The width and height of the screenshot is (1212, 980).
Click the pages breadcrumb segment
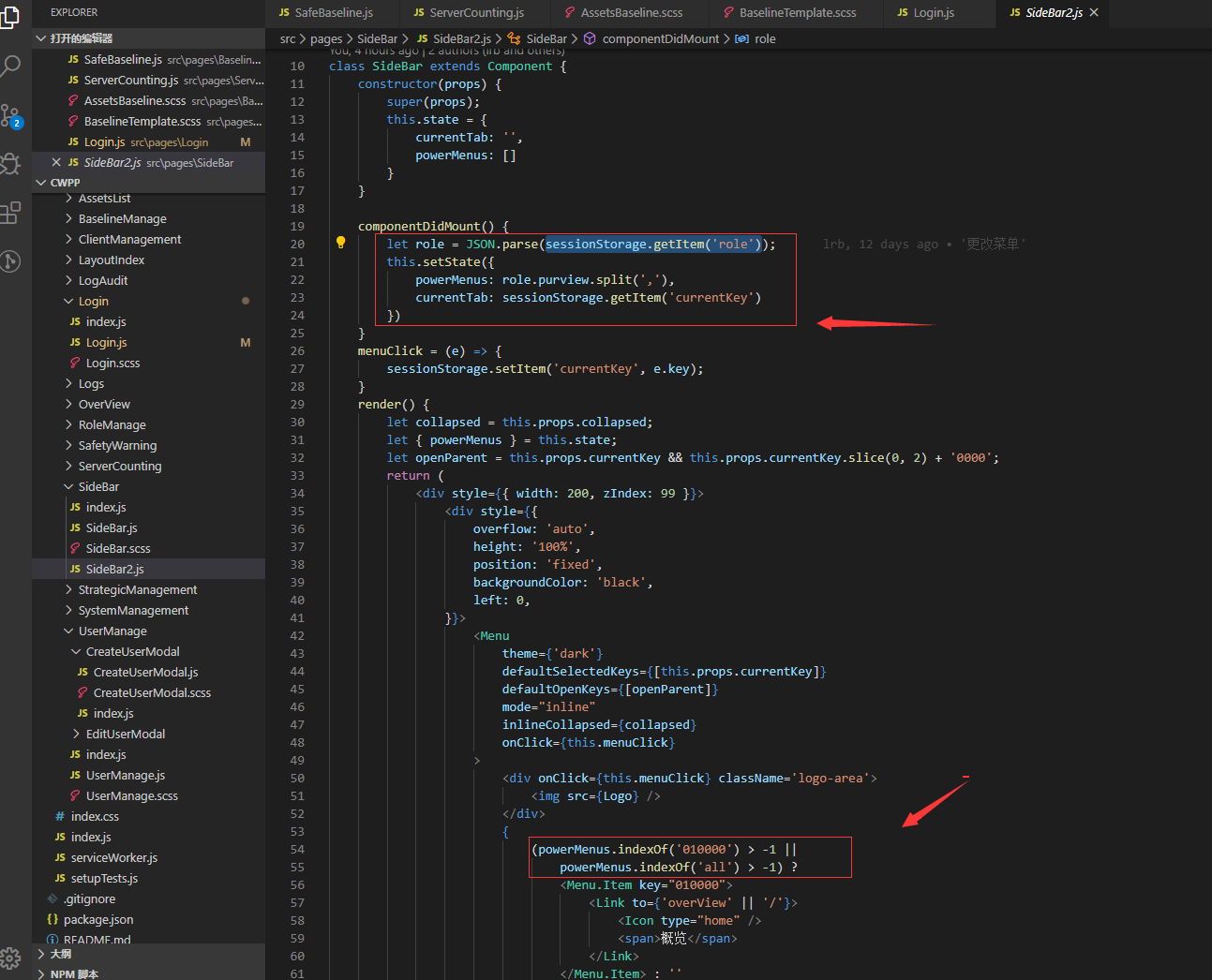[x=326, y=38]
